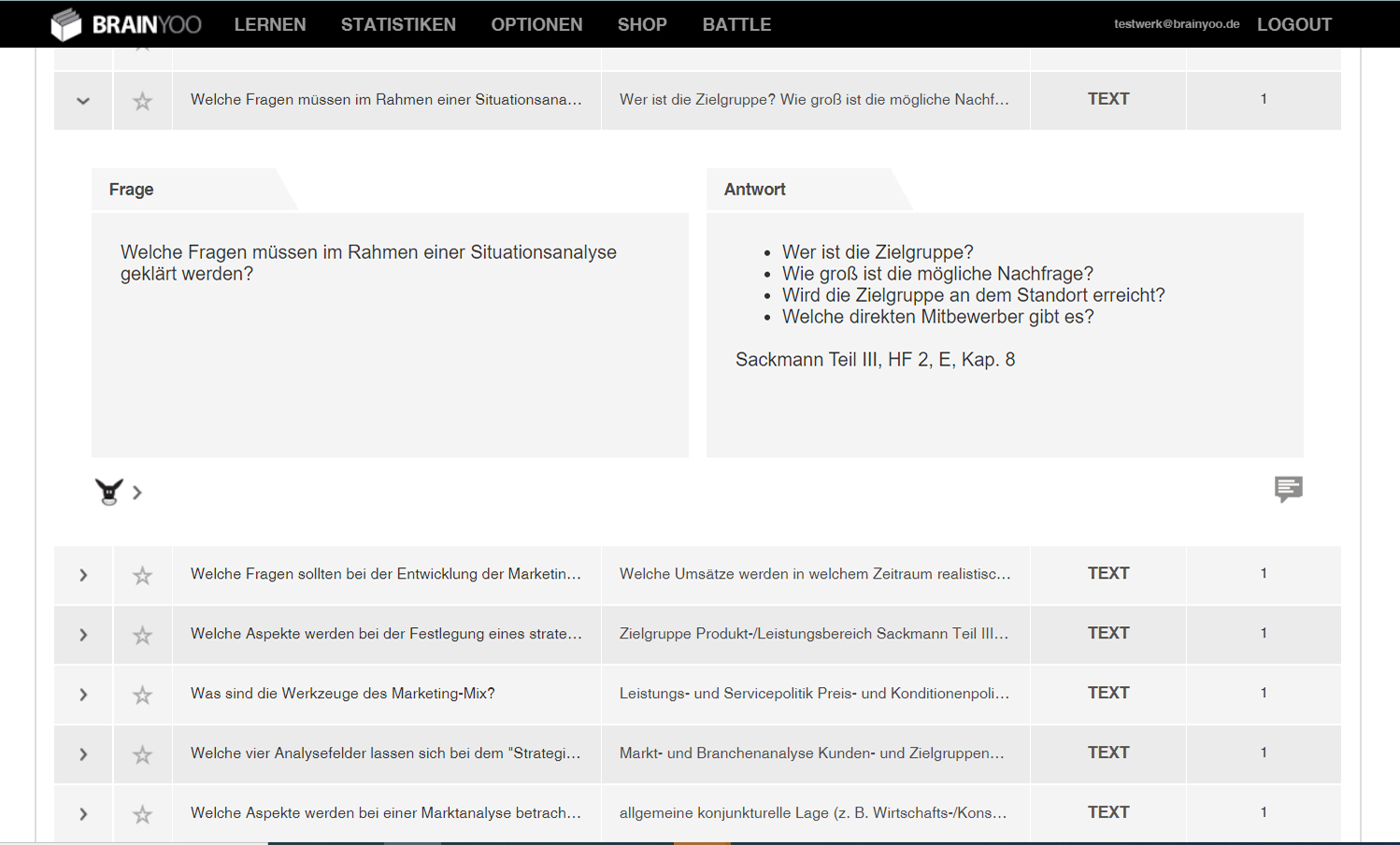Image resolution: width=1400 pixels, height=845 pixels.
Task: Open the comment icon under the answer
Action: (x=1288, y=489)
